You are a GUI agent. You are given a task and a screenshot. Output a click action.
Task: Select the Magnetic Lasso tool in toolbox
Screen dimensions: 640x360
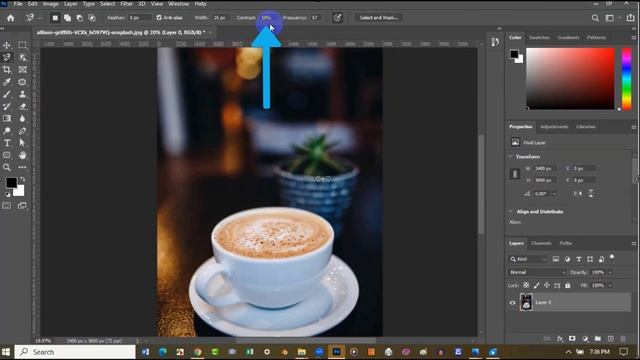(x=7, y=57)
